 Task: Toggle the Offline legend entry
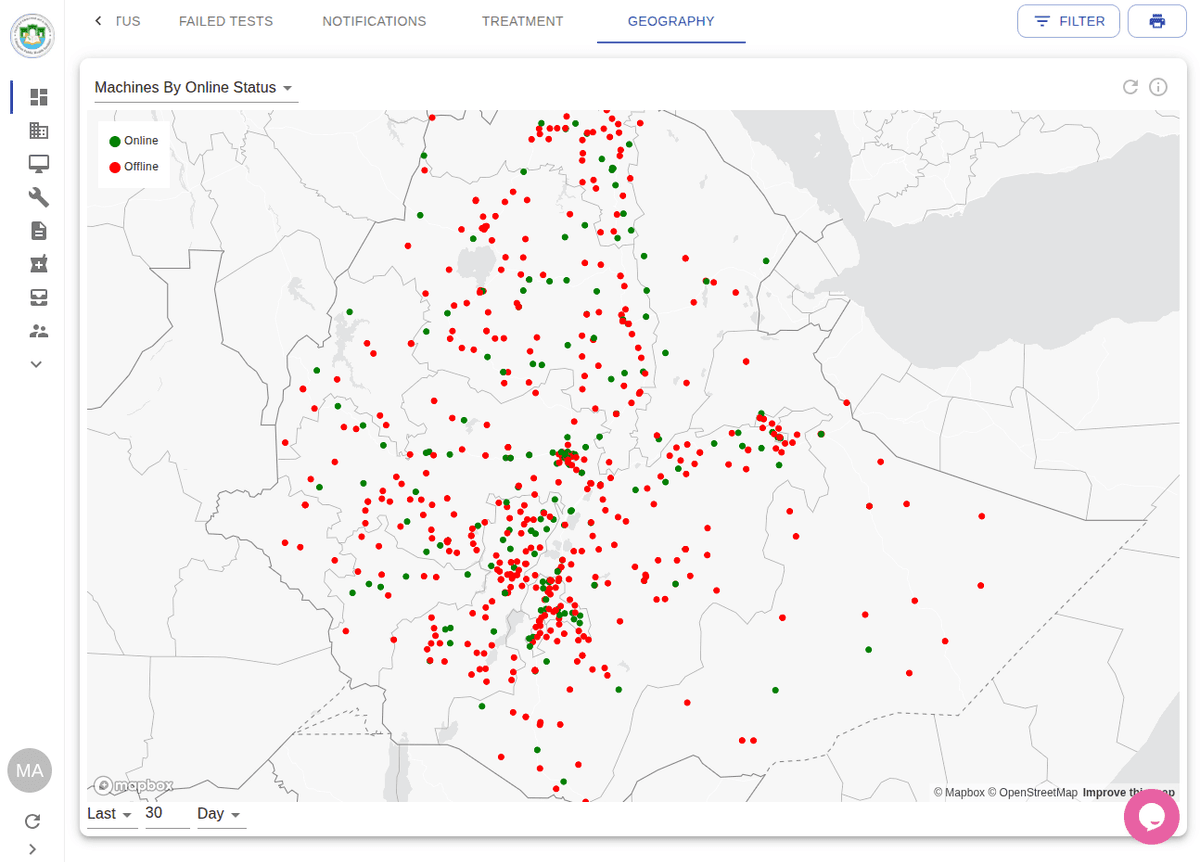(x=133, y=166)
